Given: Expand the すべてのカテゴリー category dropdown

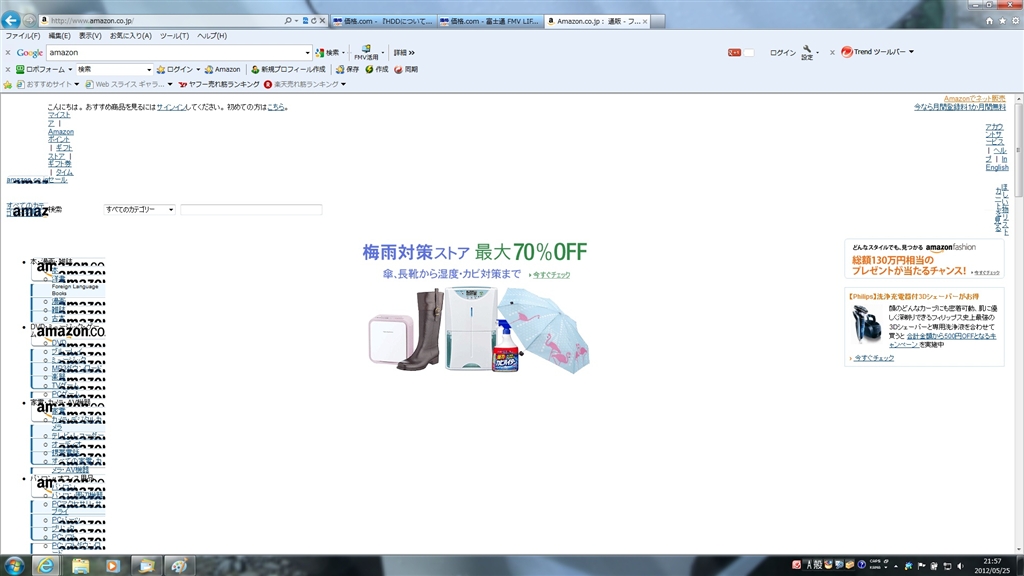Looking at the screenshot, I should tap(139, 210).
